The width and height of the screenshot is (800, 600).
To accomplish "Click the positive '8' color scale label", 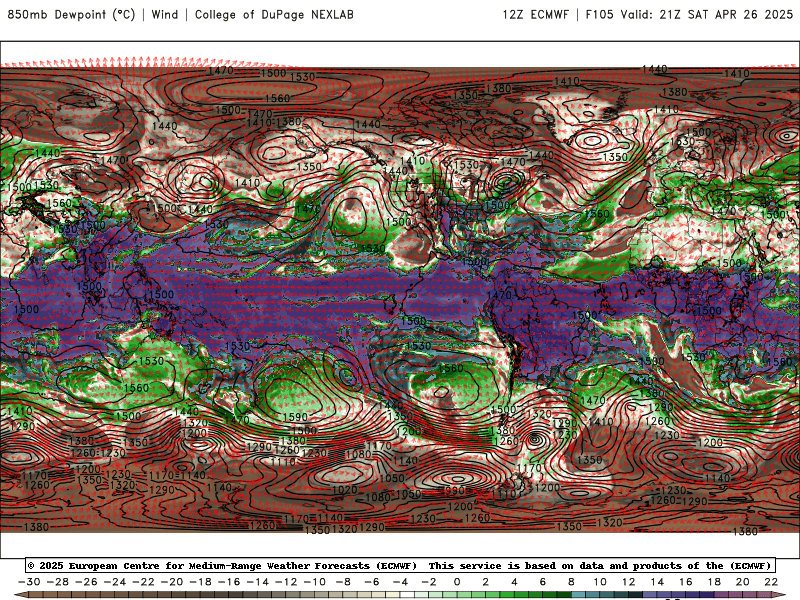I will pyautogui.click(x=571, y=582).
